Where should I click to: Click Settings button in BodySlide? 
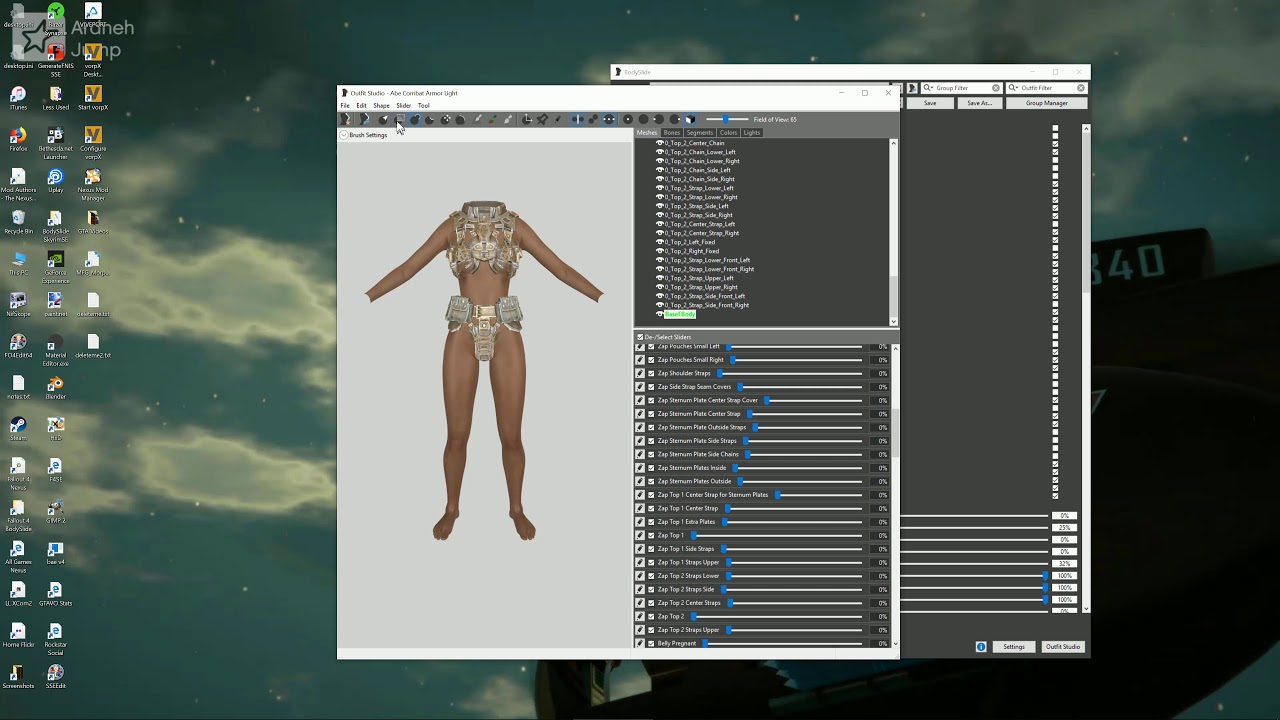pos(1014,647)
